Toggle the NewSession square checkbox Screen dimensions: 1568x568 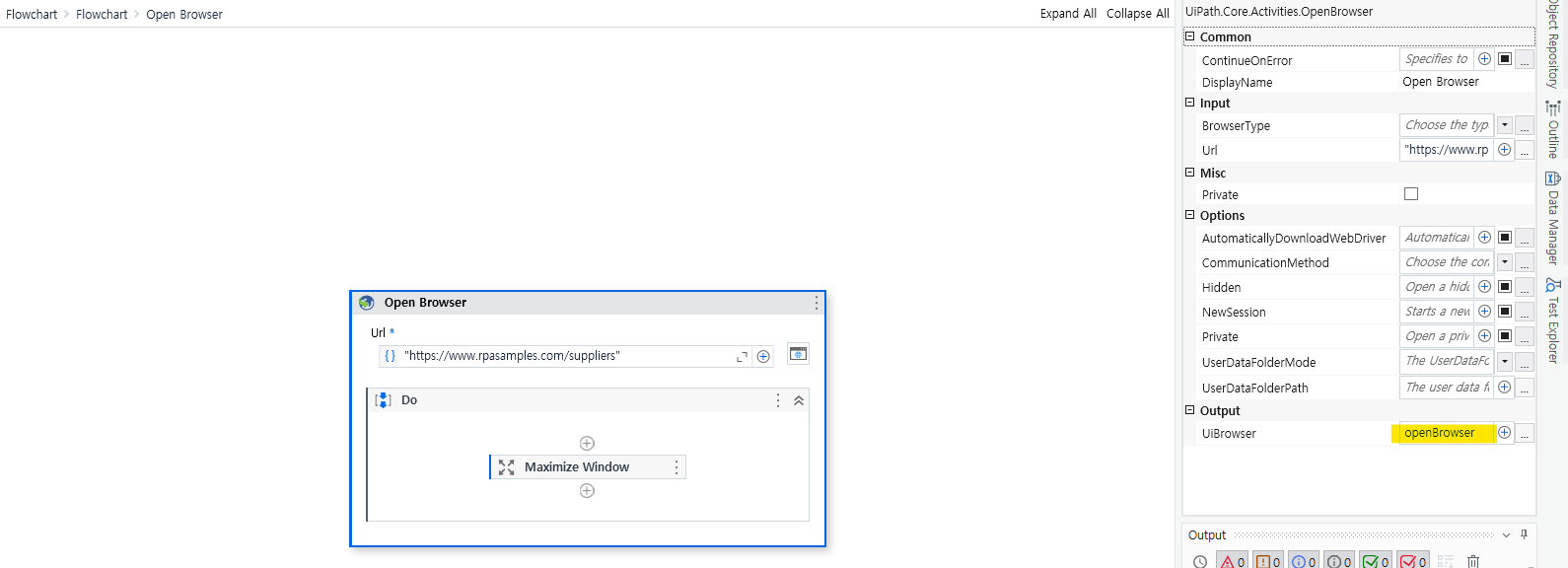[x=1505, y=312]
